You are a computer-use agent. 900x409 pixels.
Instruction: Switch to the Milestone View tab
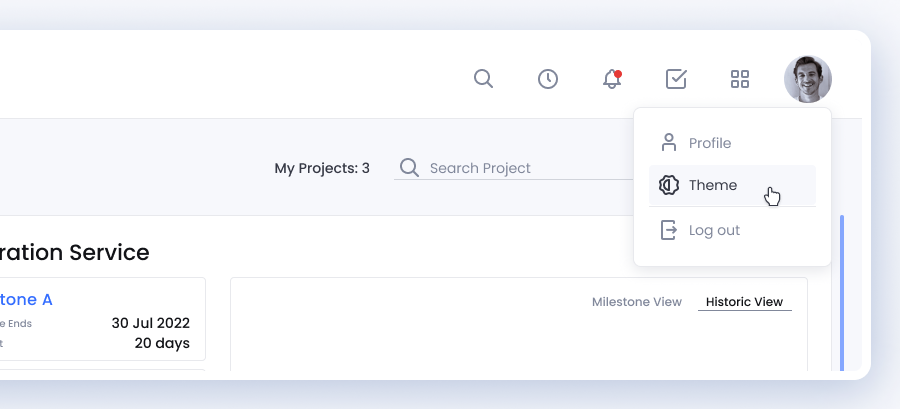[637, 302]
